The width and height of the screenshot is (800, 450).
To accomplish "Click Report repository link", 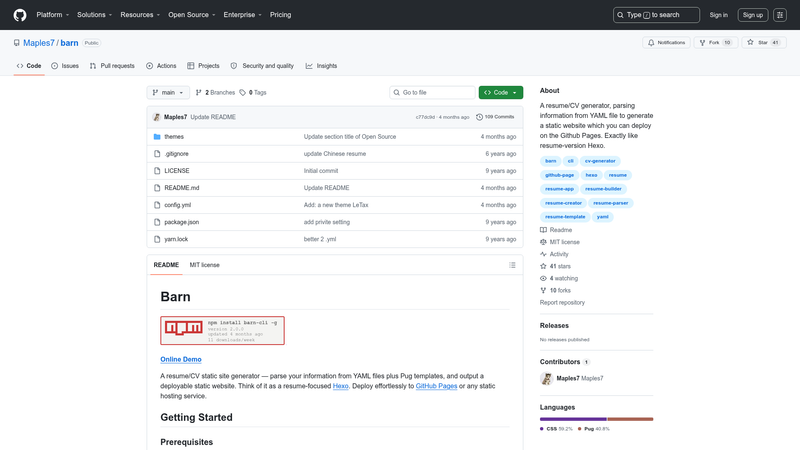I will pyautogui.click(x=562, y=303).
